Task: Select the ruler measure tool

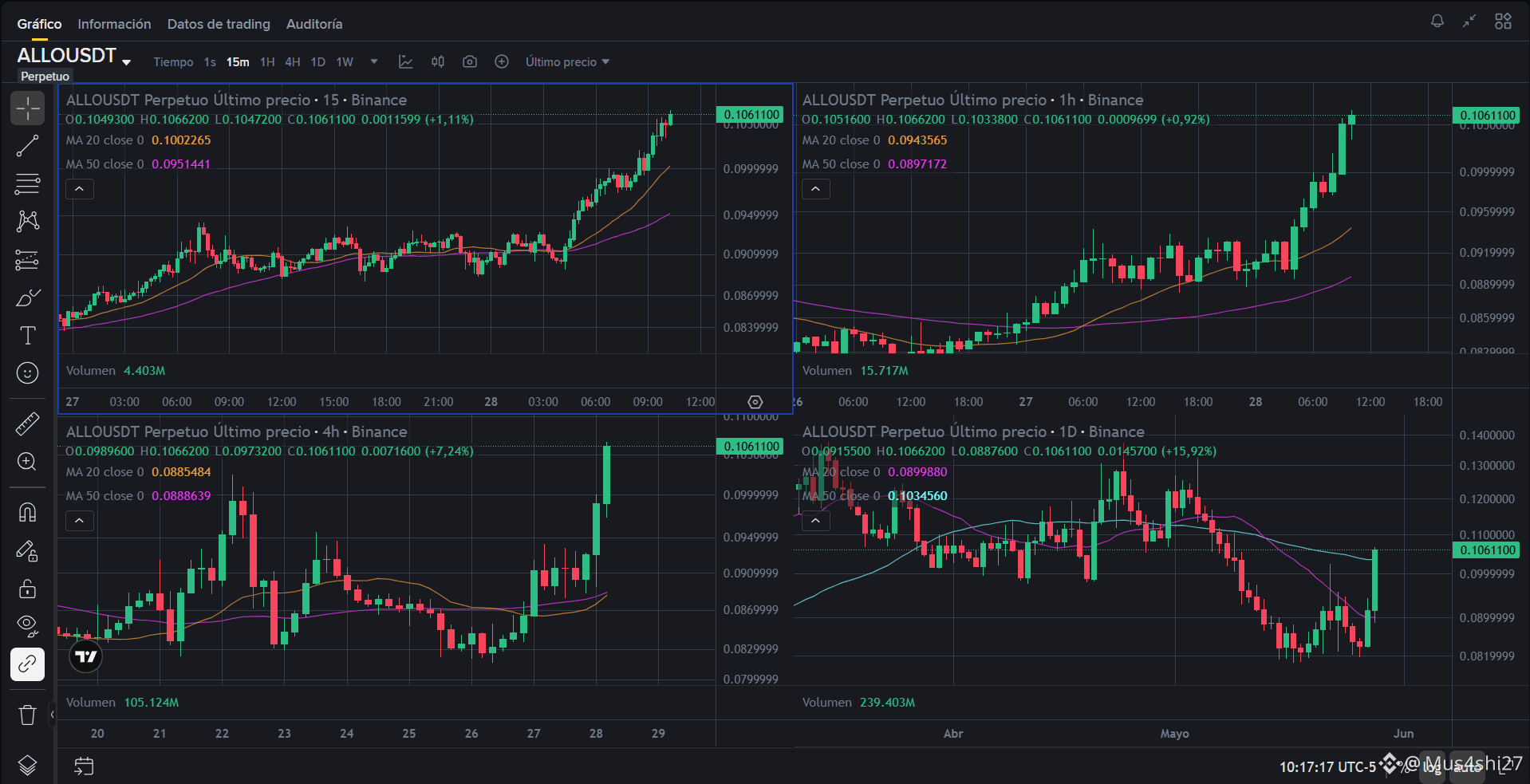Action: (27, 424)
